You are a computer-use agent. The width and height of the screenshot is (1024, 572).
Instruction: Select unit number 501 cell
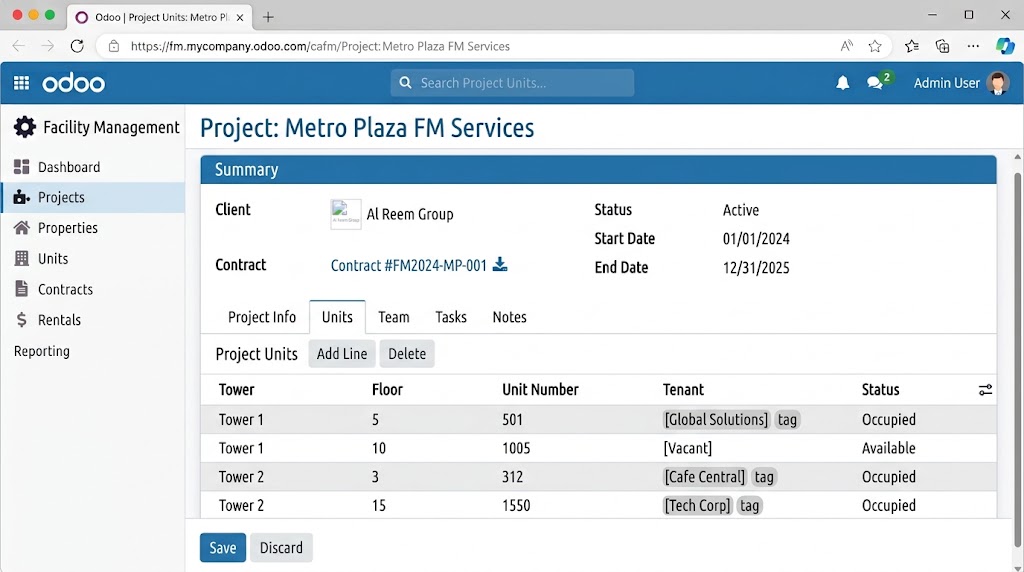tap(512, 420)
